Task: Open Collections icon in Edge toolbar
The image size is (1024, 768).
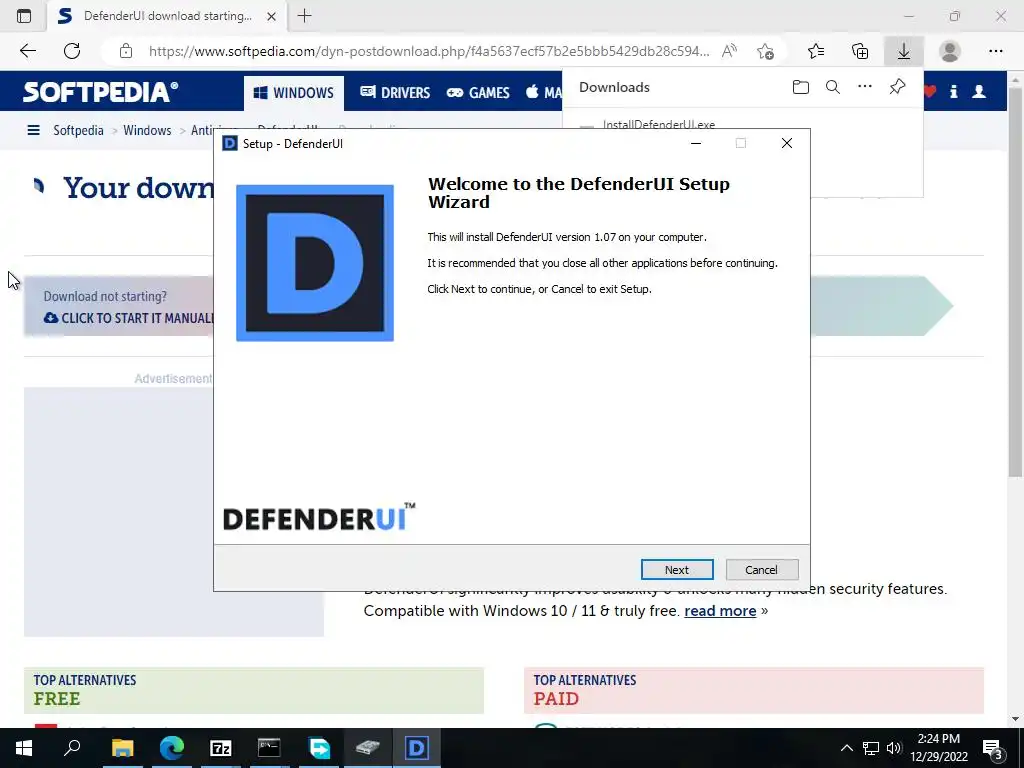Action: coord(860,51)
